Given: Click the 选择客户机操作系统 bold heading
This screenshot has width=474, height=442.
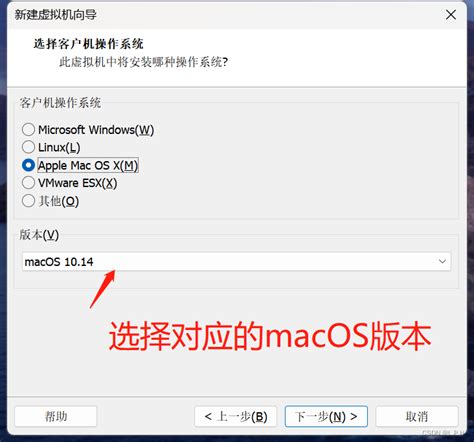Looking at the screenshot, I should (x=88, y=44).
